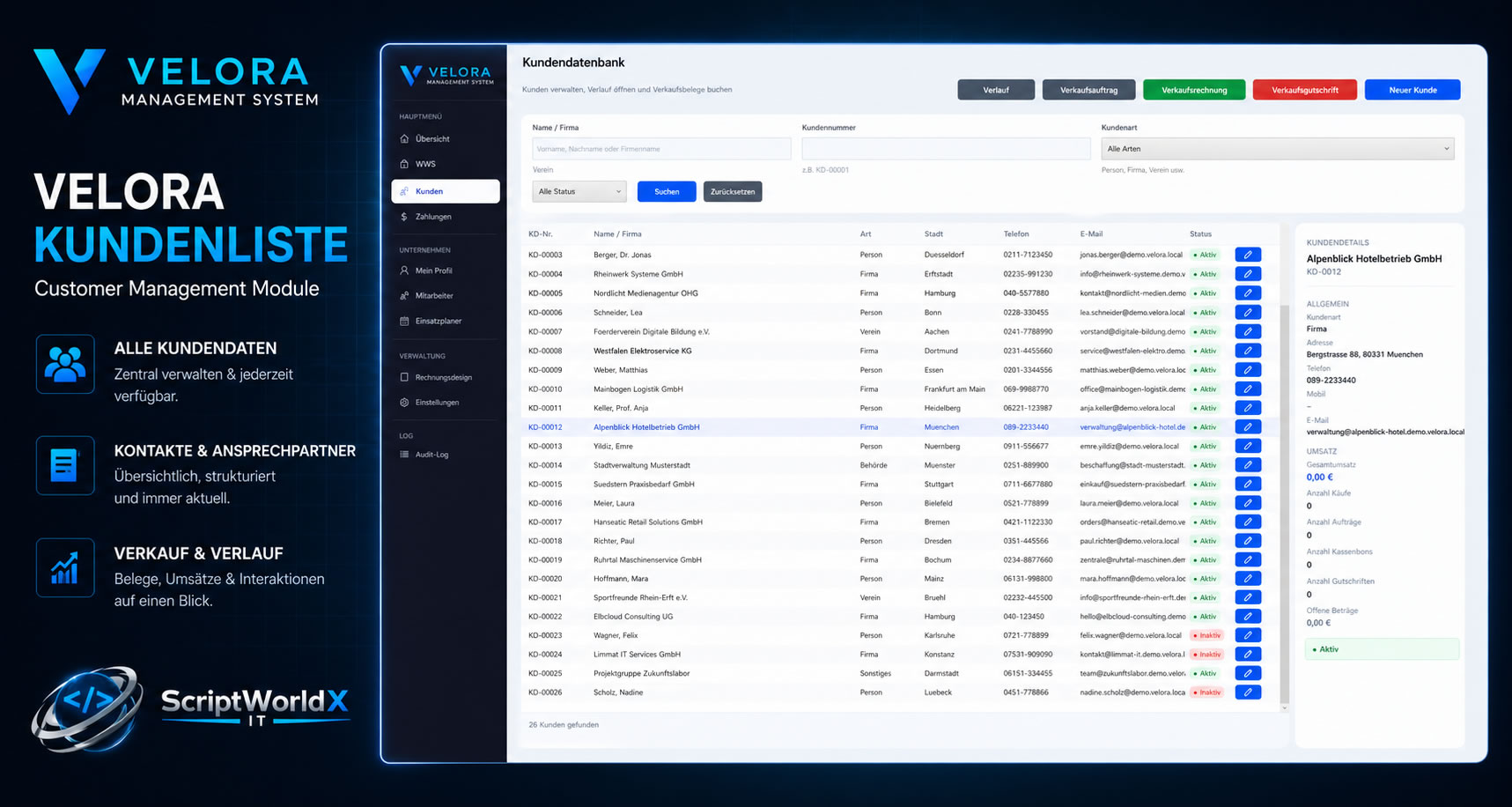The image size is (1512, 807).
Task: Open editor for Suedstern Praxisbedarf GmbH
Action: point(1248,484)
